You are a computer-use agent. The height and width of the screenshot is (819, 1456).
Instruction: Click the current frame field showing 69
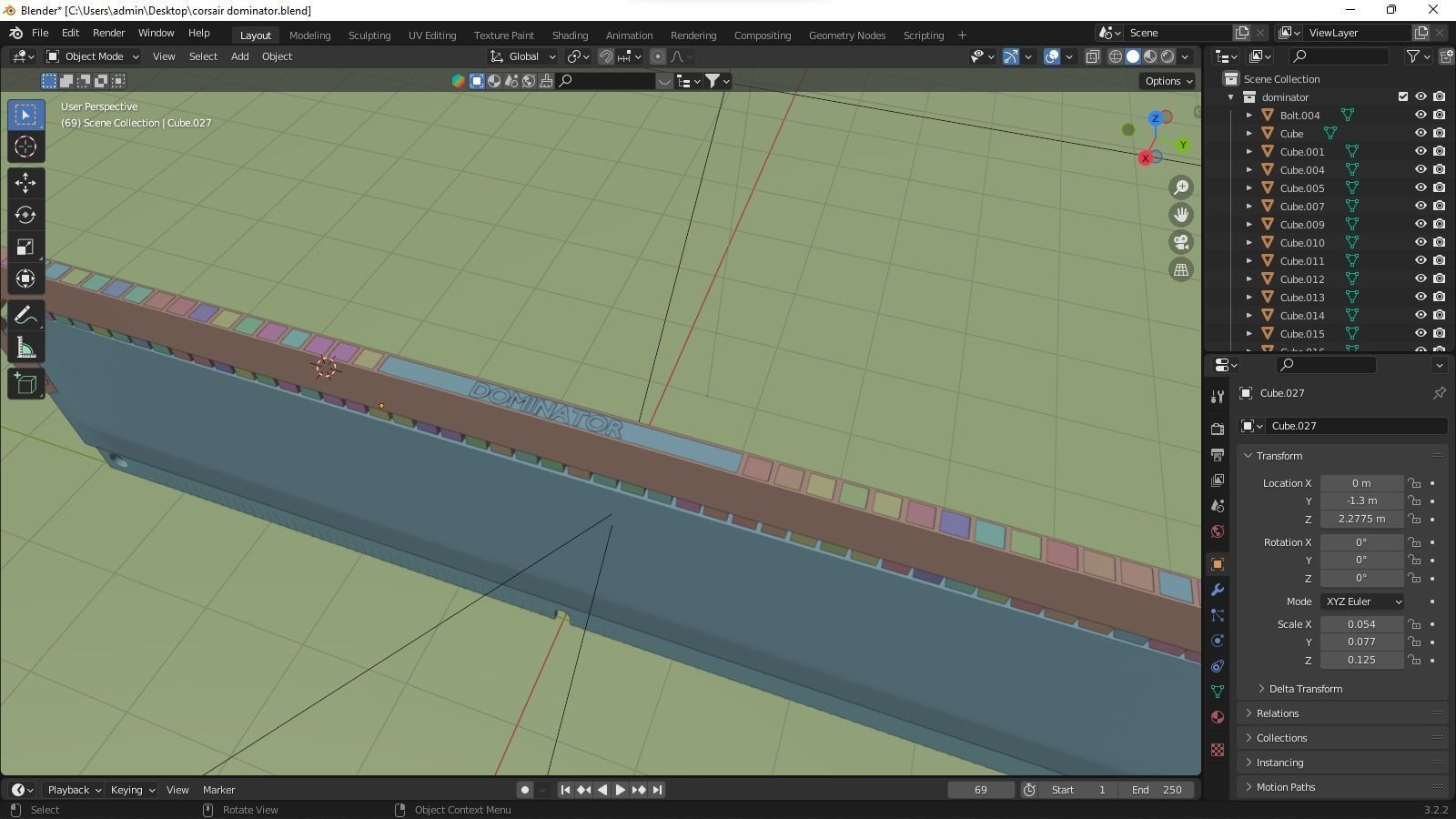click(x=980, y=790)
